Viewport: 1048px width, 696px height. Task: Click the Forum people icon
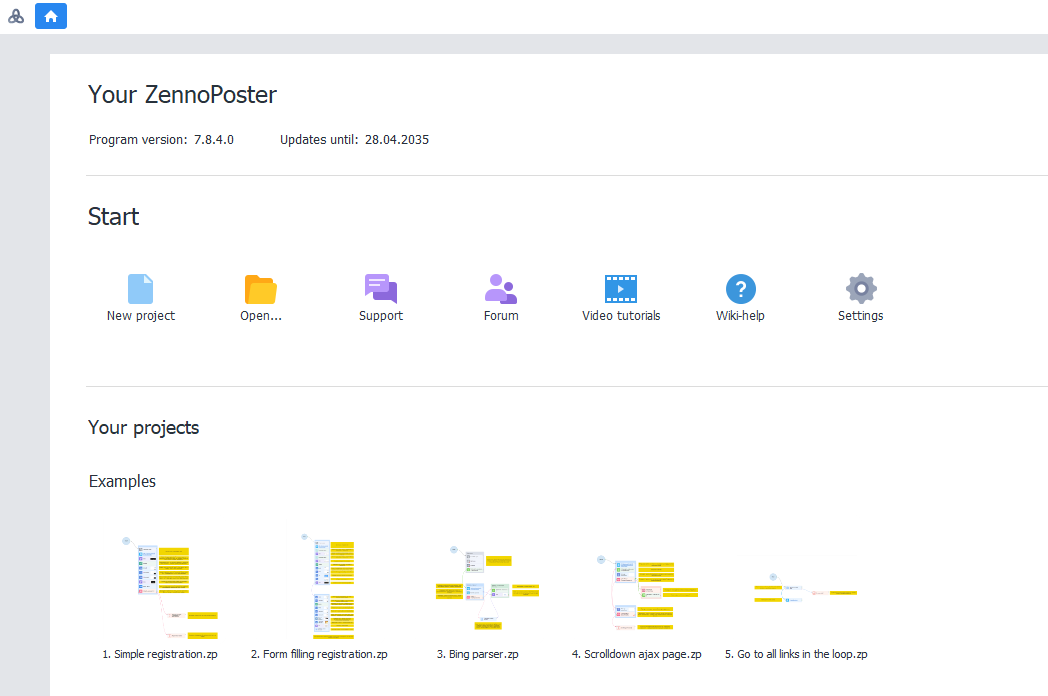[501, 289]
